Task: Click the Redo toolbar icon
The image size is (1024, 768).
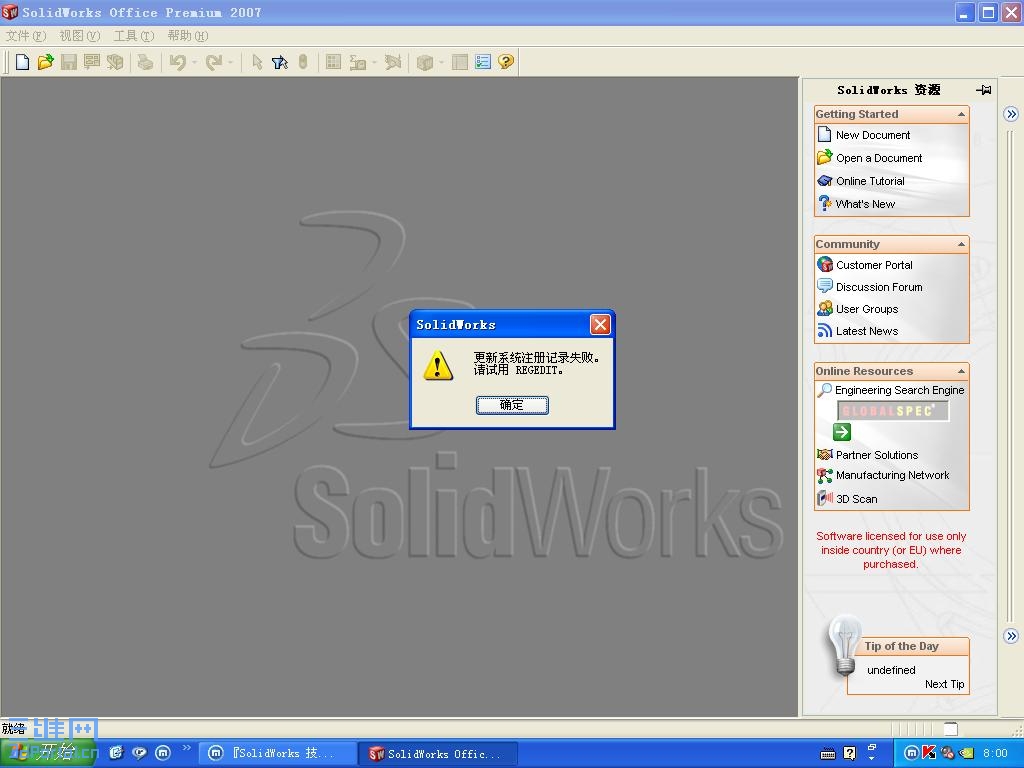Action: point(214,62)
